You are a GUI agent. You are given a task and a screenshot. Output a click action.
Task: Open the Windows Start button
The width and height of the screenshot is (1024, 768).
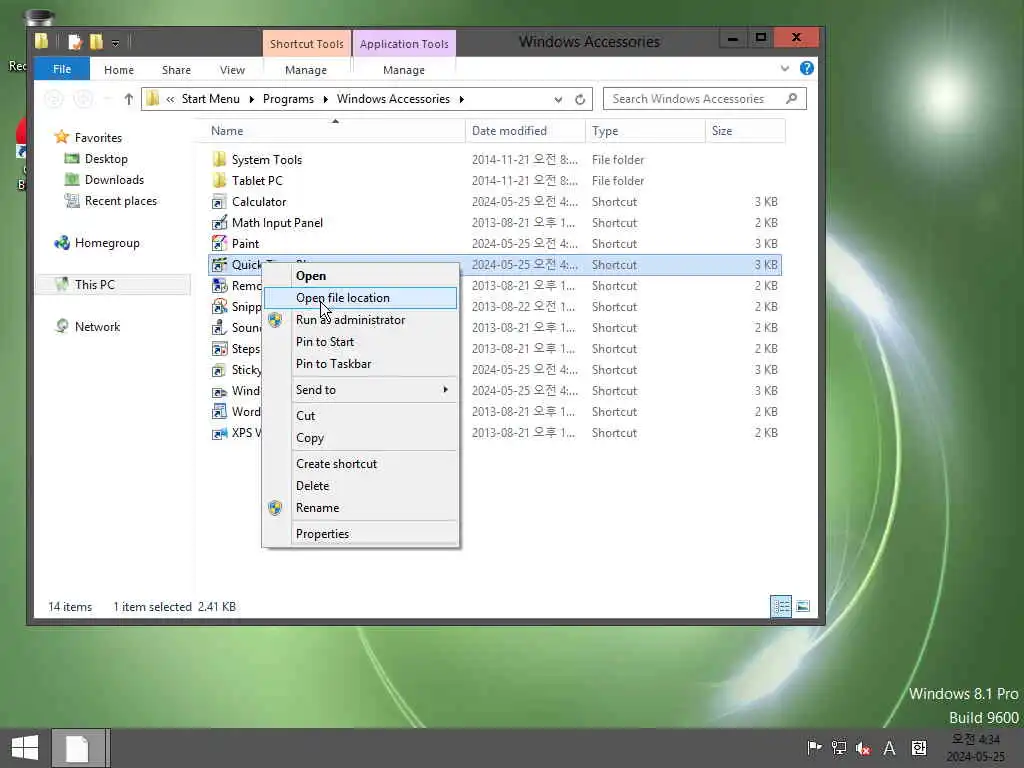click(25, 748)
